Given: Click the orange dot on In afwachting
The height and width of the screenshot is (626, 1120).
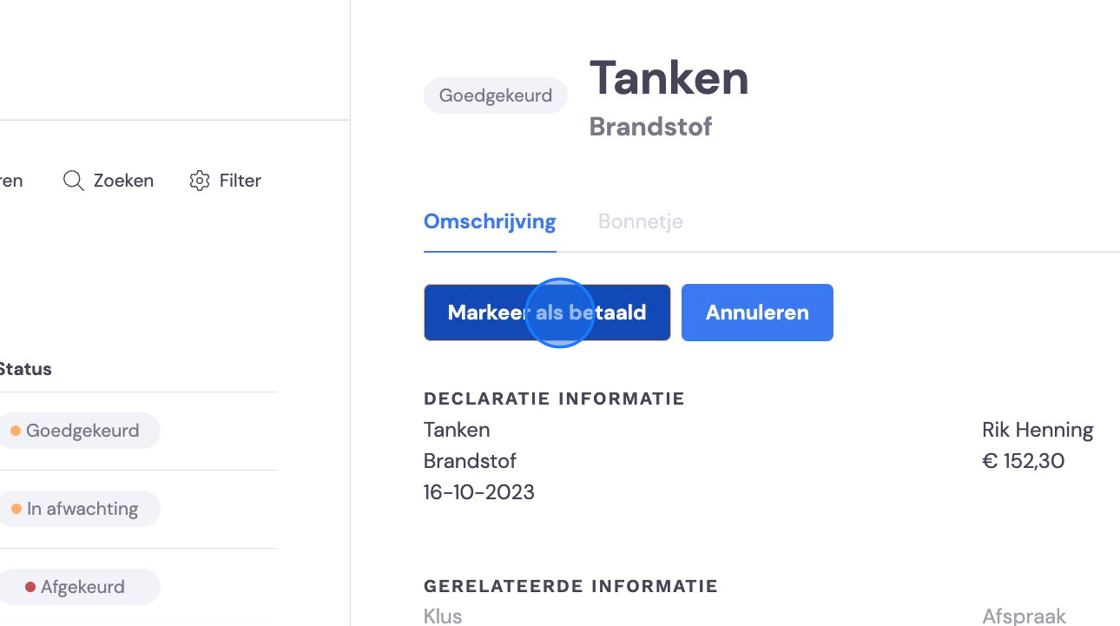Looking at the screenshot, I should (x=16, y=509).
